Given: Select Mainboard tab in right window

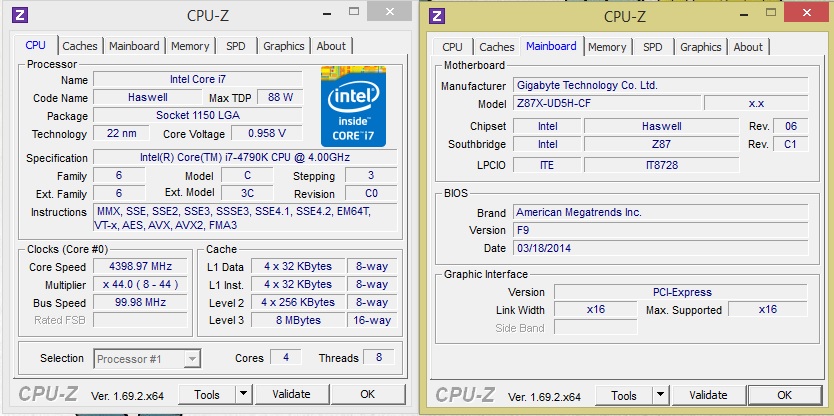Looking at the screenshot, I should point(551,46).
